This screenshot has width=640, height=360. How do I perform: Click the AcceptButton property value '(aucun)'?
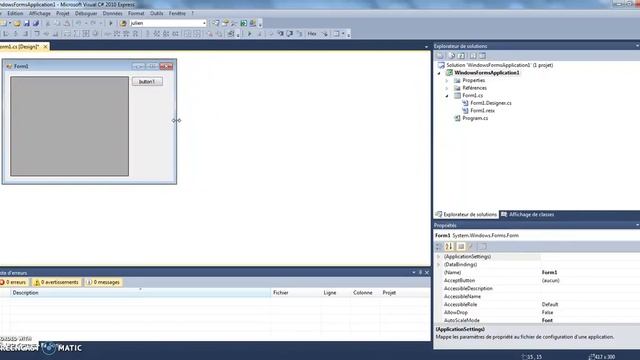click(x=551, y=281)
